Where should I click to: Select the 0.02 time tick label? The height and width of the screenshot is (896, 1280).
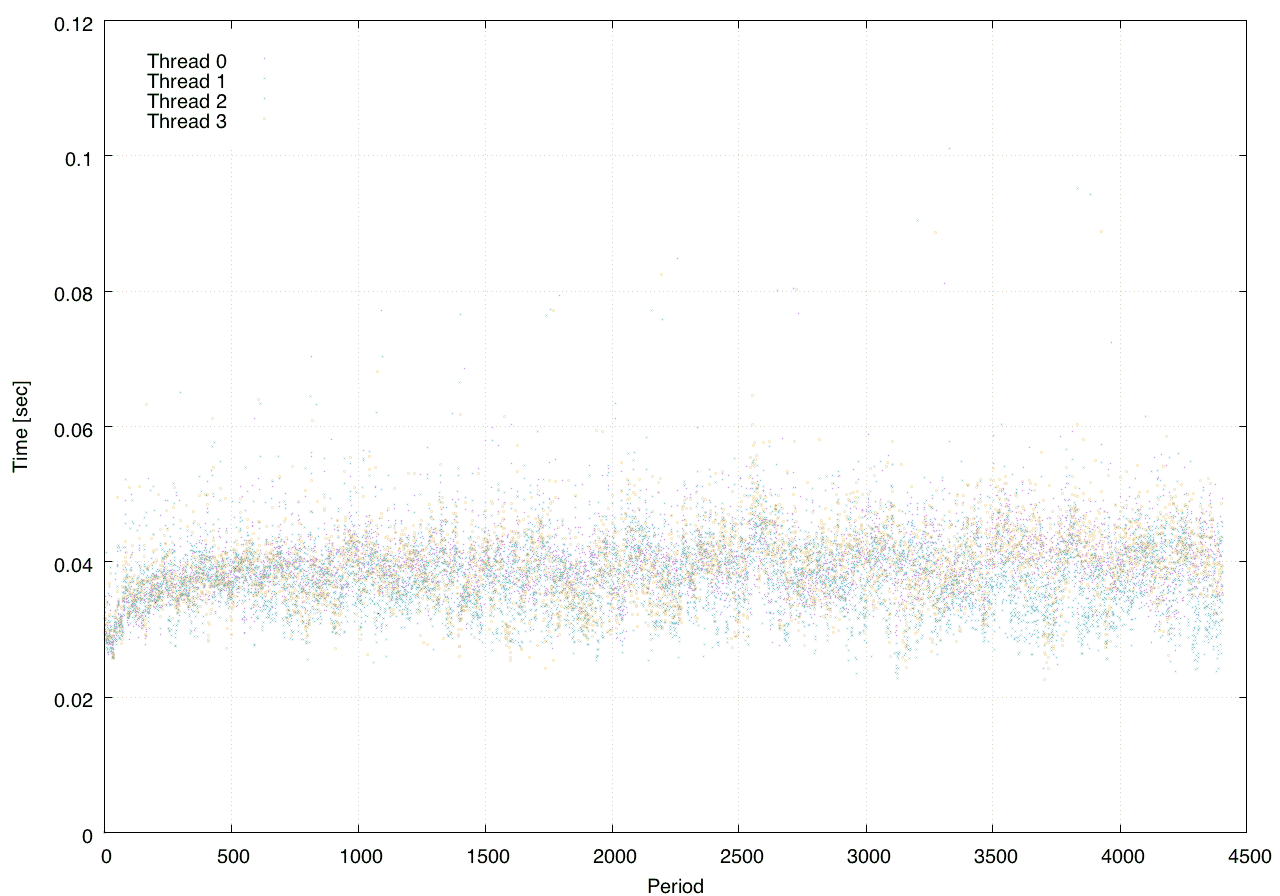coord(73,698)
